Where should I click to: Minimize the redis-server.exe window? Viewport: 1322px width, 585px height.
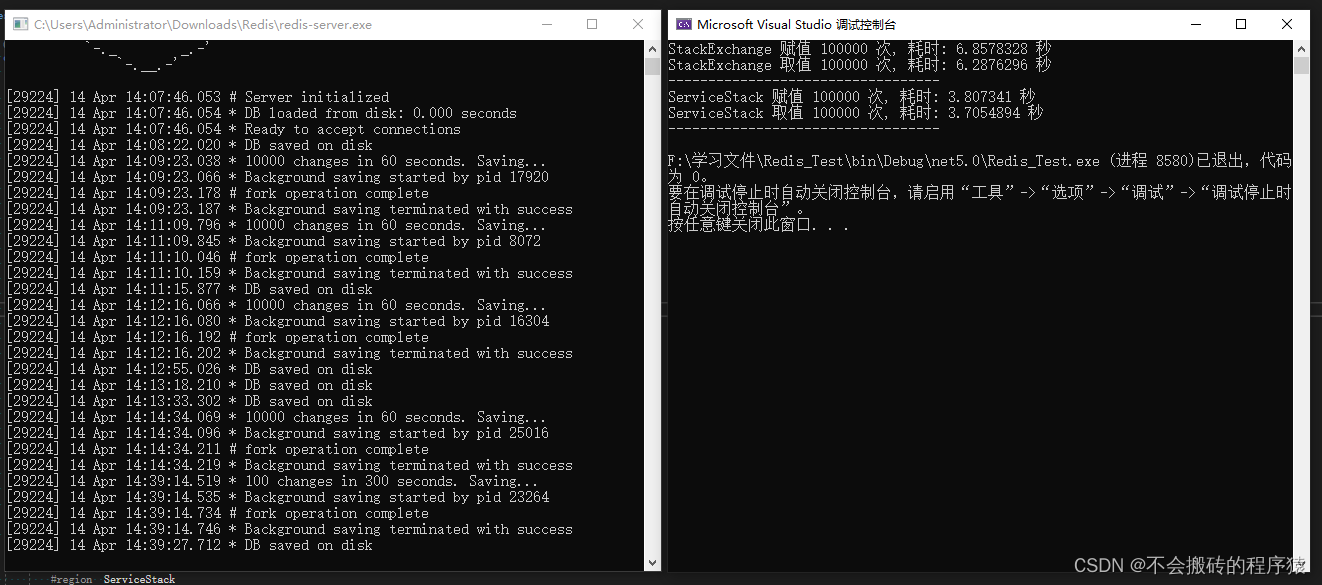pos(545,25)
